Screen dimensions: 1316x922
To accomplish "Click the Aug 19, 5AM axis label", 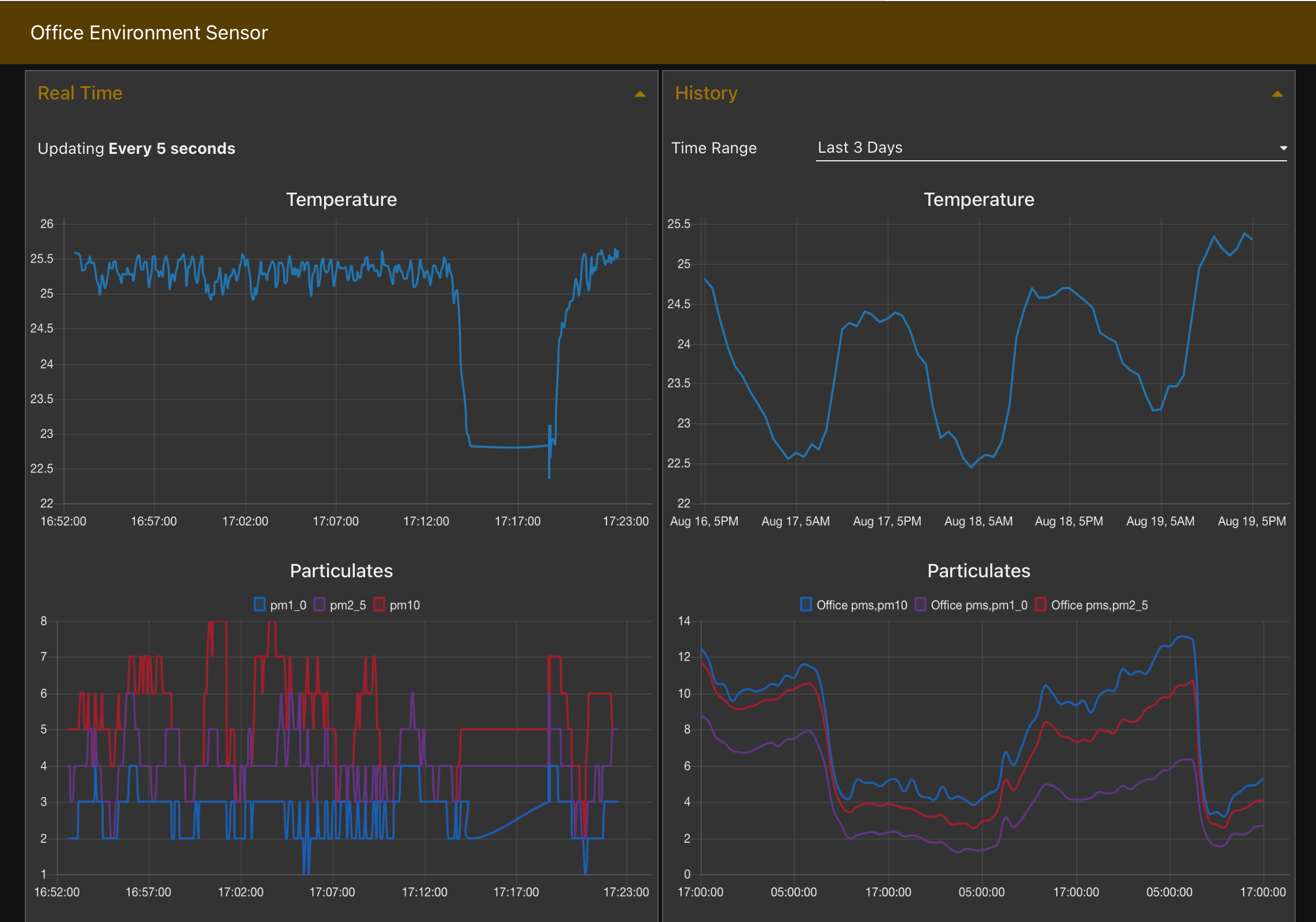I will [1160, 521].
